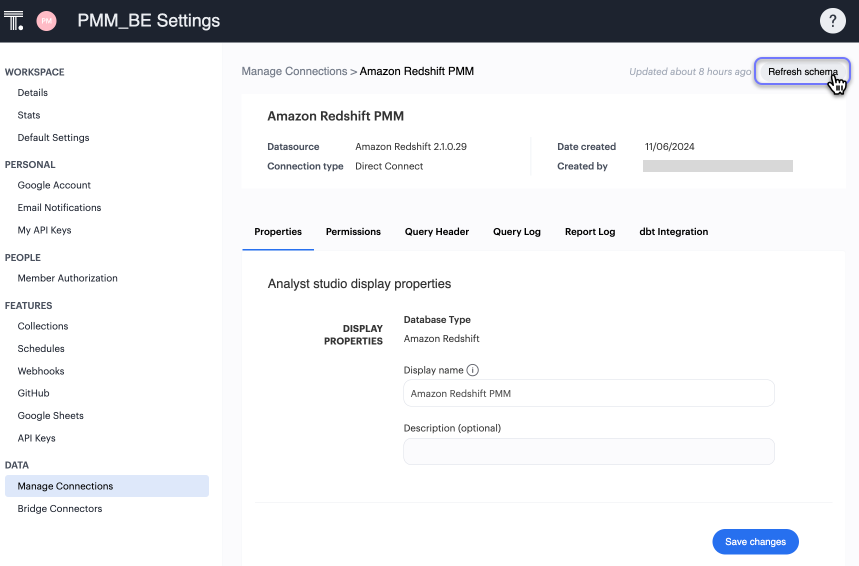Screen dimensions: 859x566
Task: Switch to dbt Integration tab
Action: (x=674, y=232)
